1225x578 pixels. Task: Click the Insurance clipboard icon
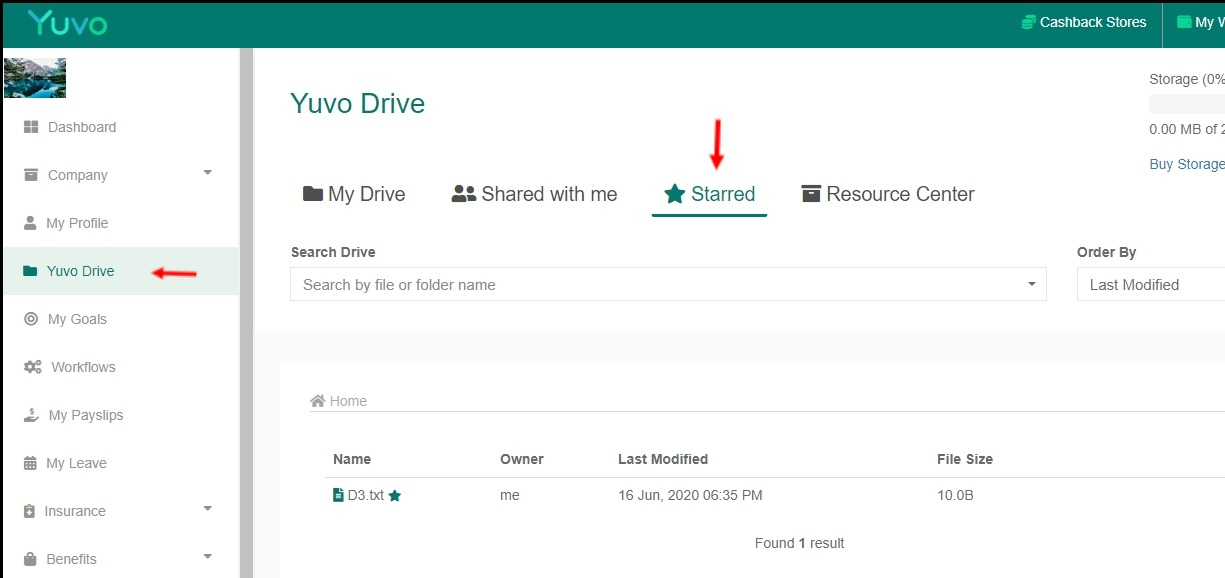click(x=29, y=511)
